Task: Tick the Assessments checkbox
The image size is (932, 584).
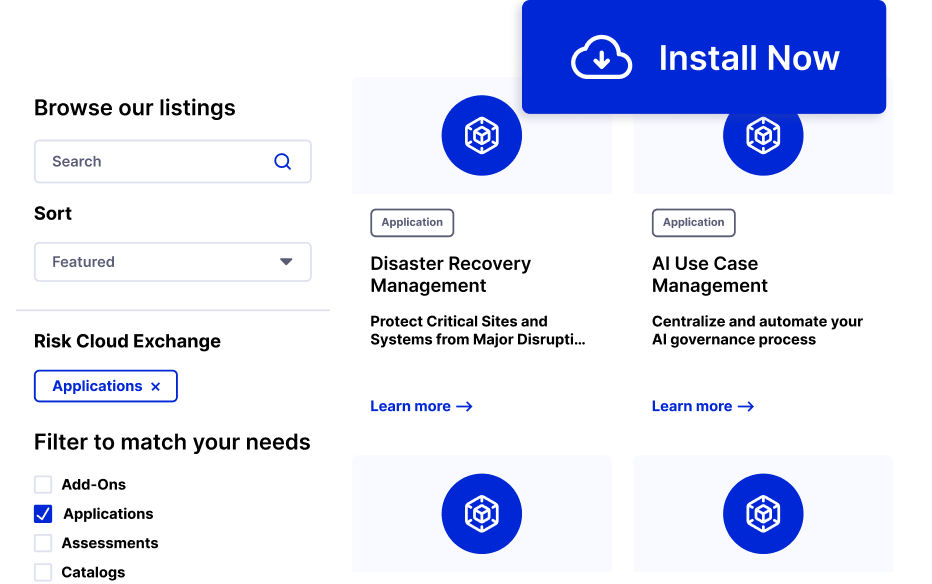Action: pyautogui.click(x=43, y=543)
